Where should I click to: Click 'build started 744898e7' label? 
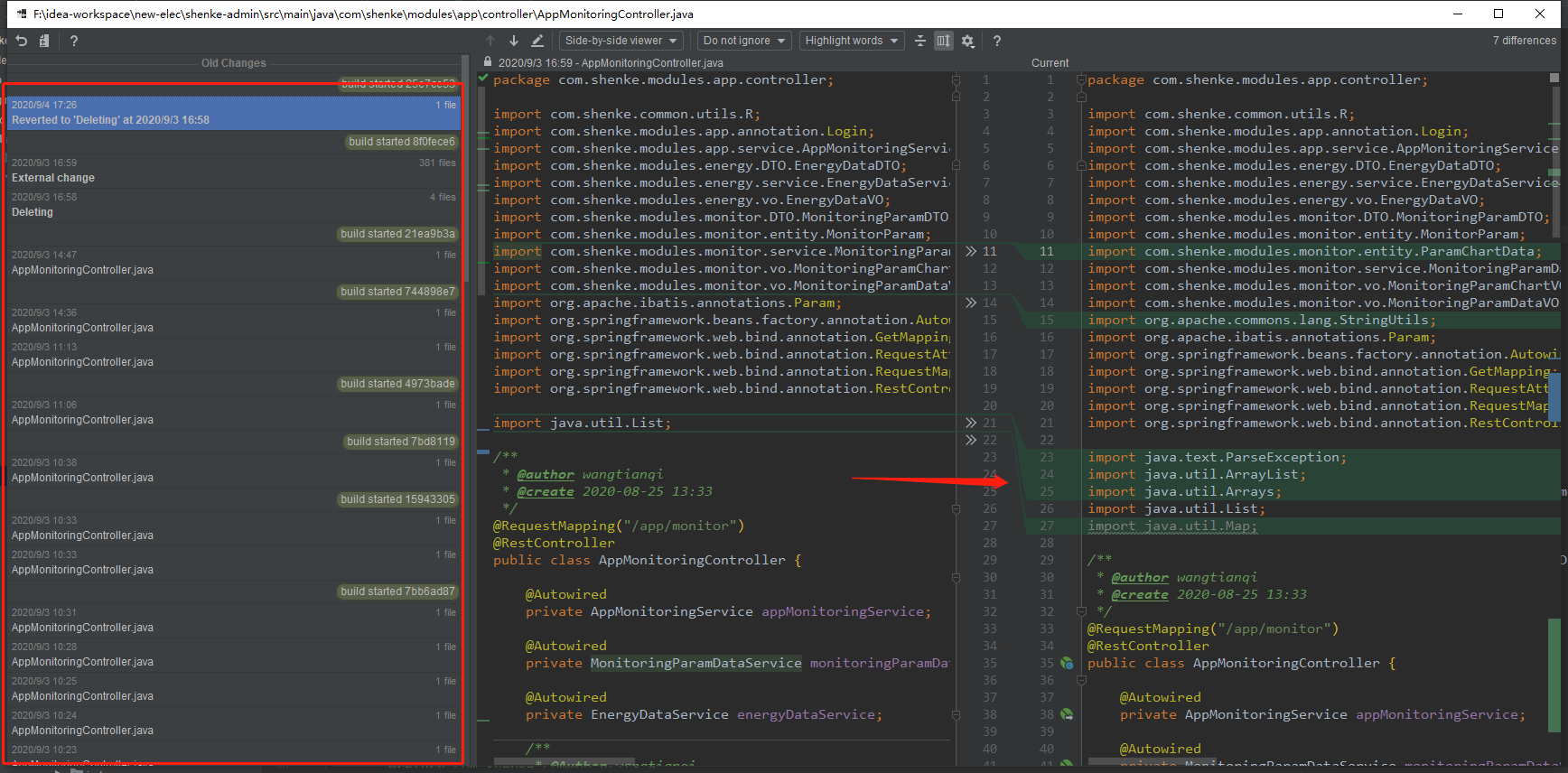click(x=397, y=292)
